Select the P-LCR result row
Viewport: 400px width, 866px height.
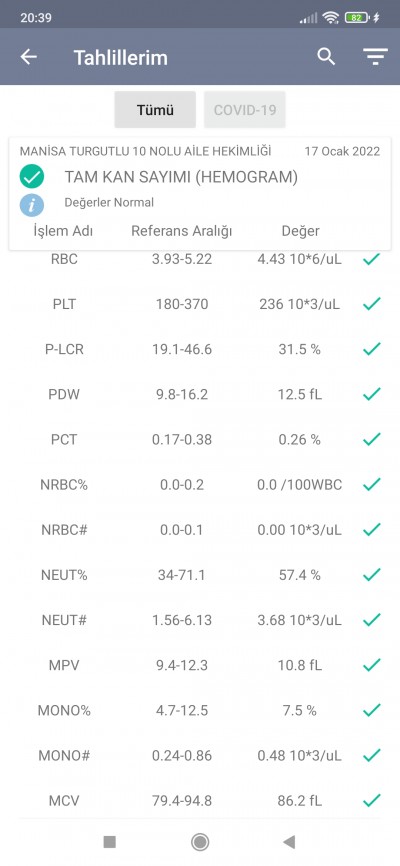200,349
